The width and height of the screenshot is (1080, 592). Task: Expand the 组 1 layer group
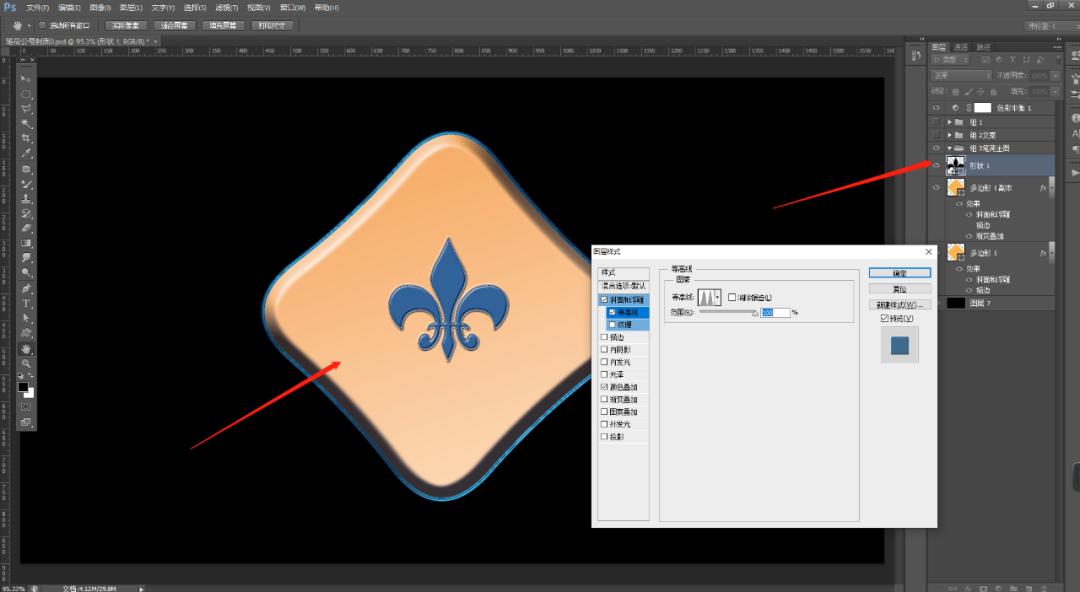pos(949,122)
